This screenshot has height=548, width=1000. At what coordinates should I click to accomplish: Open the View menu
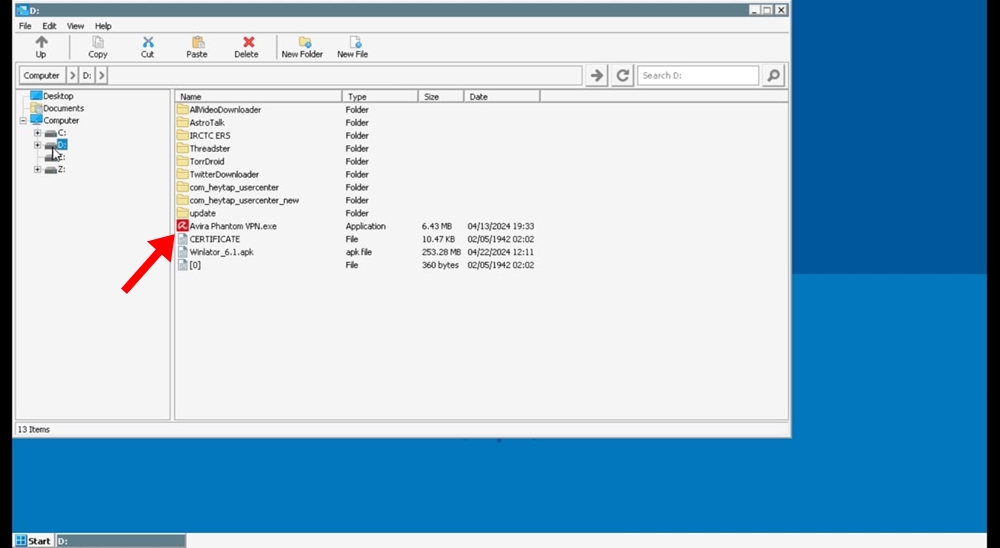coord(75,26)
